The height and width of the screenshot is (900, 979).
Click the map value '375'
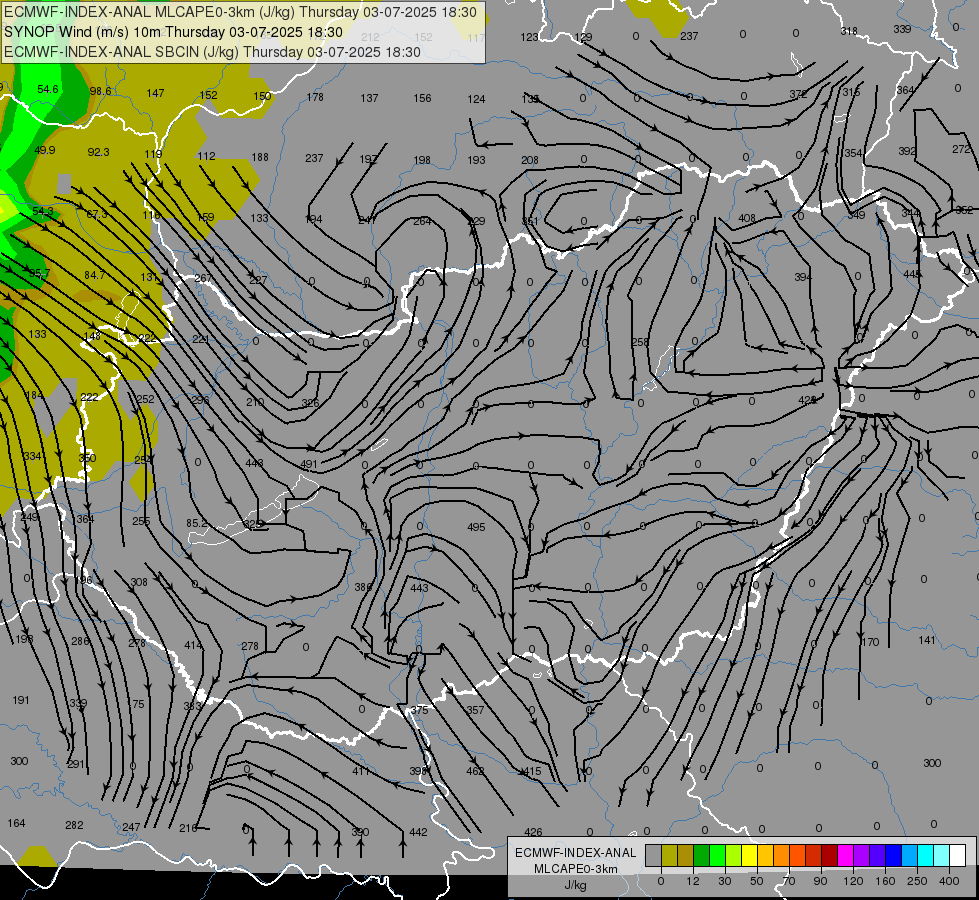coord(420,710)
